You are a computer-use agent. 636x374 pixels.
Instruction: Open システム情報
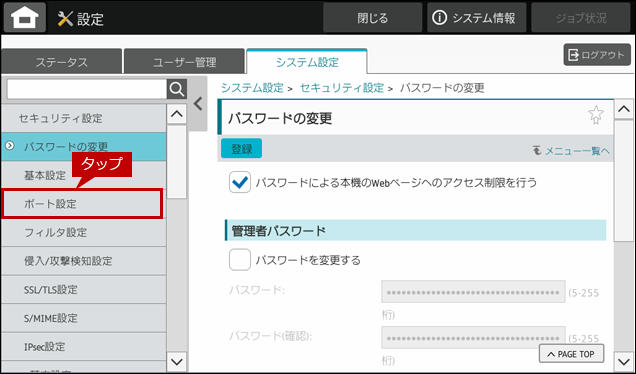click(x=477, y=18)
